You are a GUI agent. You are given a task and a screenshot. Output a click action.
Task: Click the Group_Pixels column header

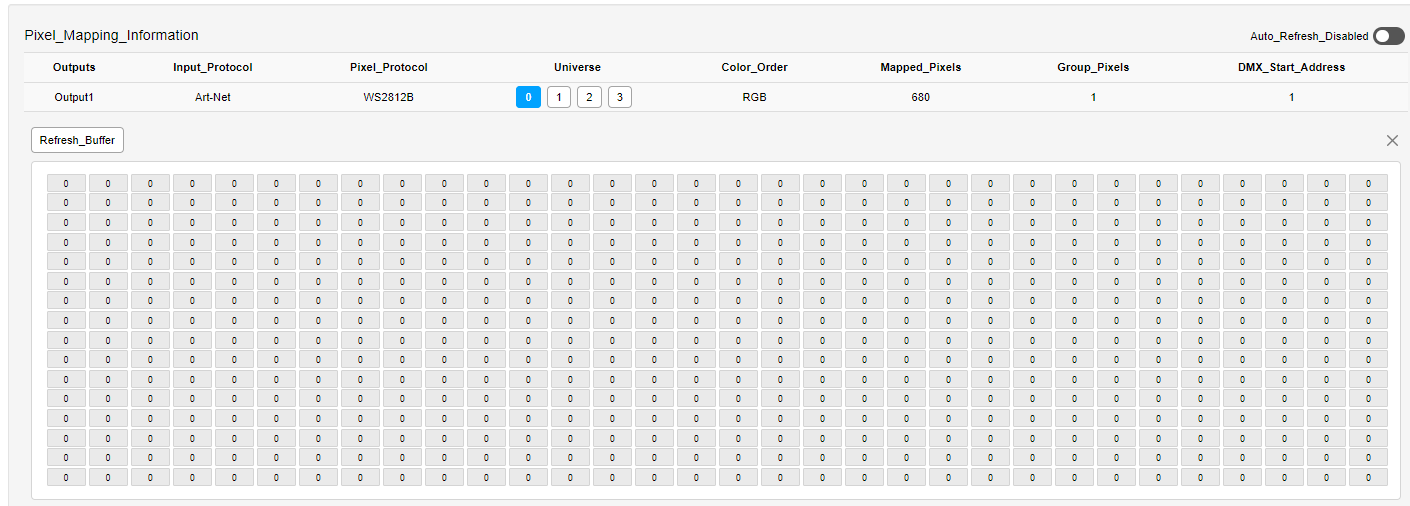pyautogui.click(x=1093, y=67)
